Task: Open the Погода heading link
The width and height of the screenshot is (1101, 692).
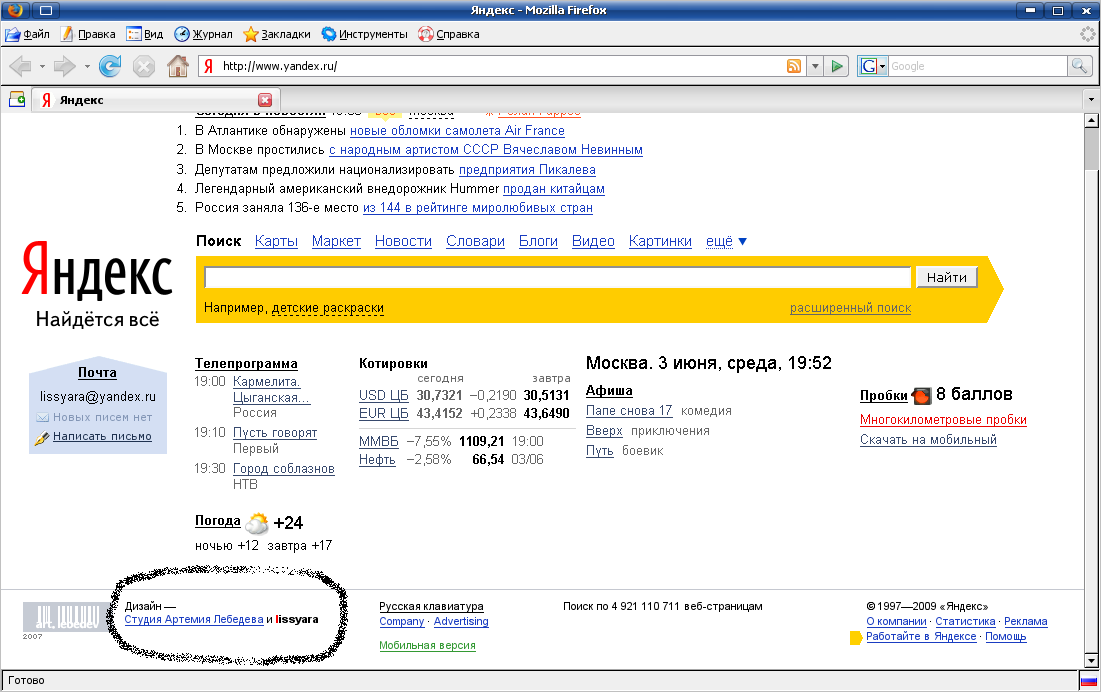Action: (x=218, y=521)
